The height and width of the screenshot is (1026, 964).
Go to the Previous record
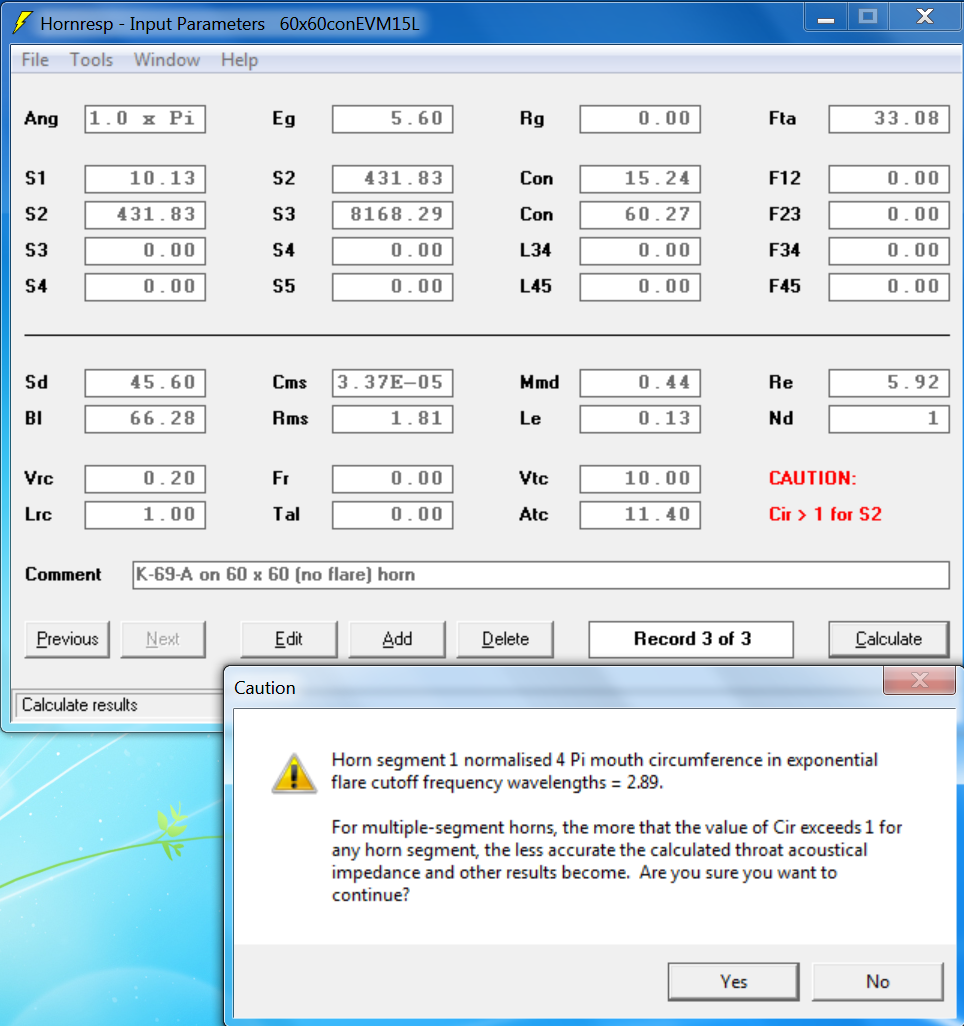[x=67, y=639]
